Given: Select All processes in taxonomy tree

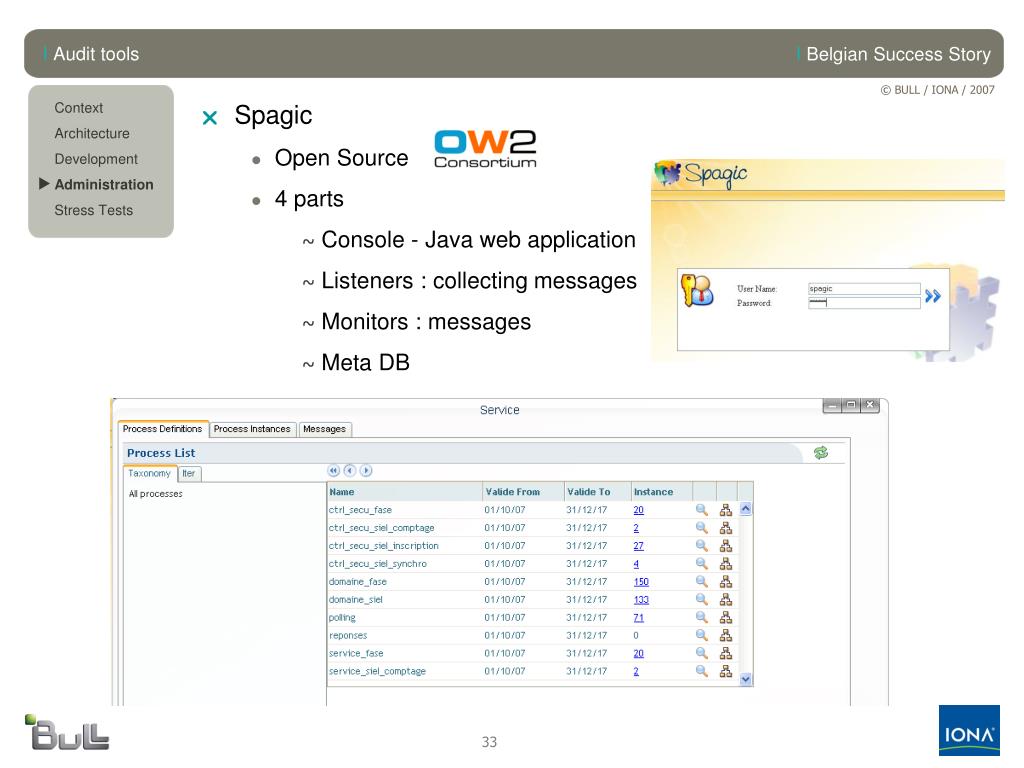Looking at the screenshot, I should [155, 494].
